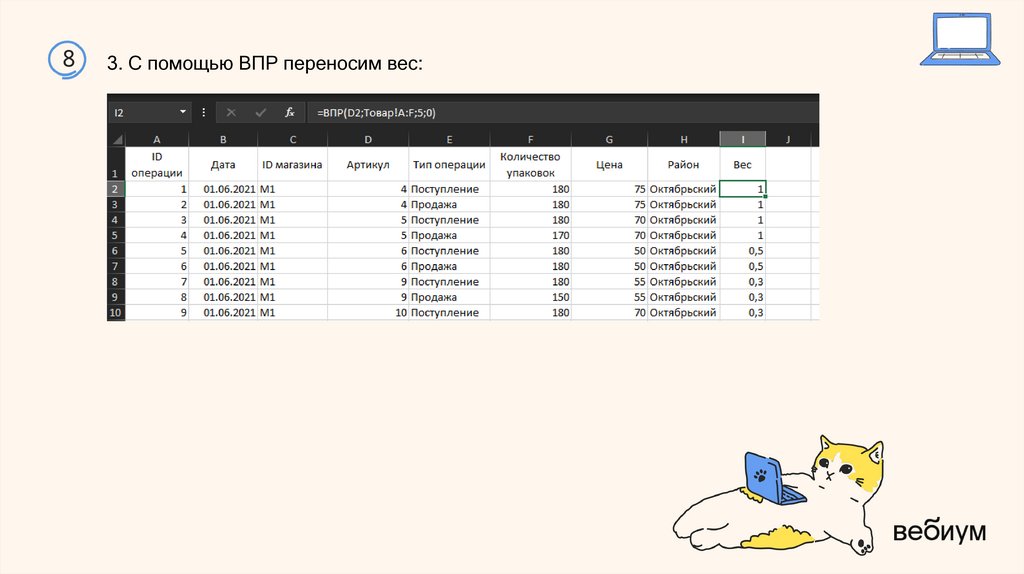Click ID операции value 9 in row 10
Screen dimensions: 1024x574
pos(157,312)
